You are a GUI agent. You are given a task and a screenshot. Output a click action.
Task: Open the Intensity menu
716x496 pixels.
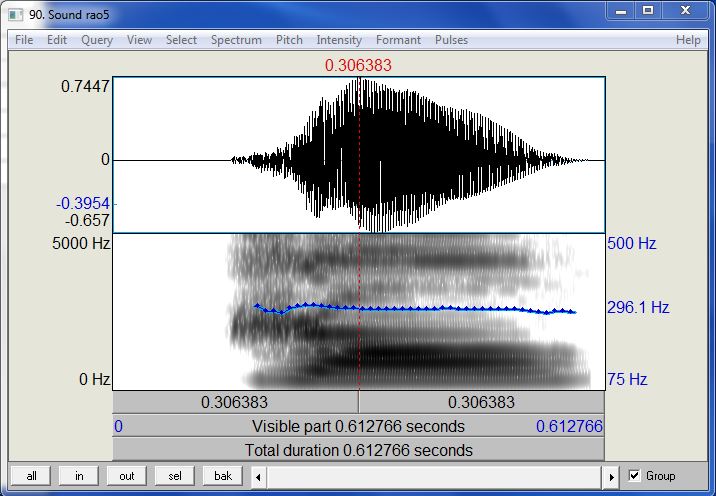pyautogui.click(x=339, y=40)
